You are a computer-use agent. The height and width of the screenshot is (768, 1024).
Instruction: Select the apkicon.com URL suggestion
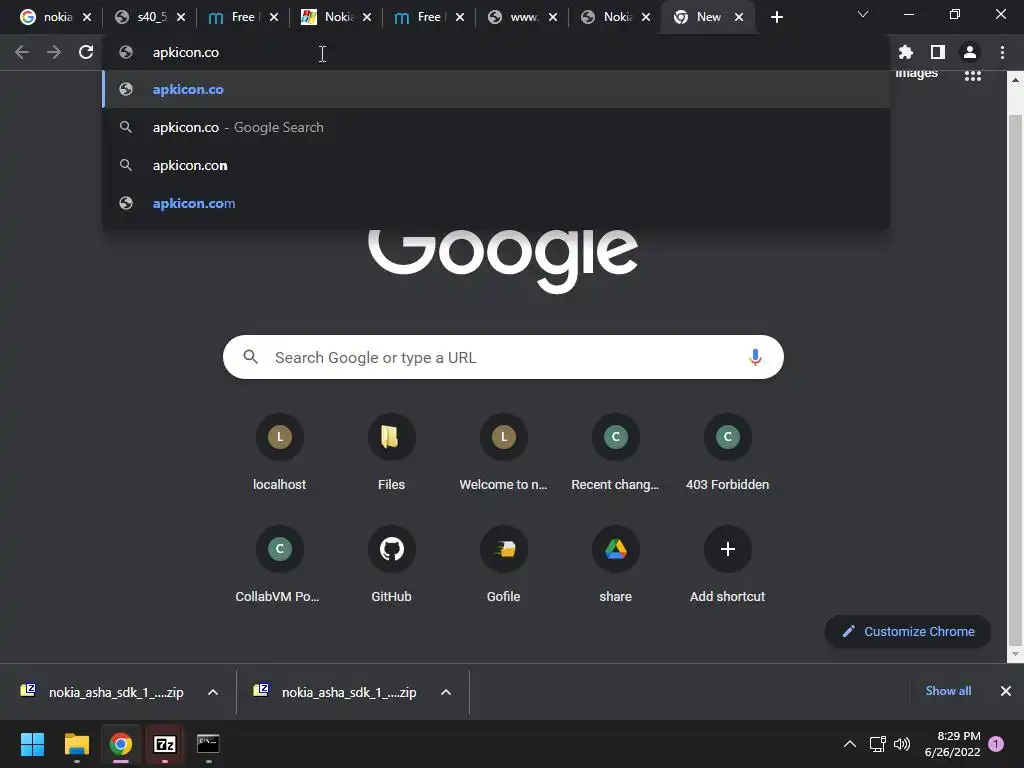(496, 203)
